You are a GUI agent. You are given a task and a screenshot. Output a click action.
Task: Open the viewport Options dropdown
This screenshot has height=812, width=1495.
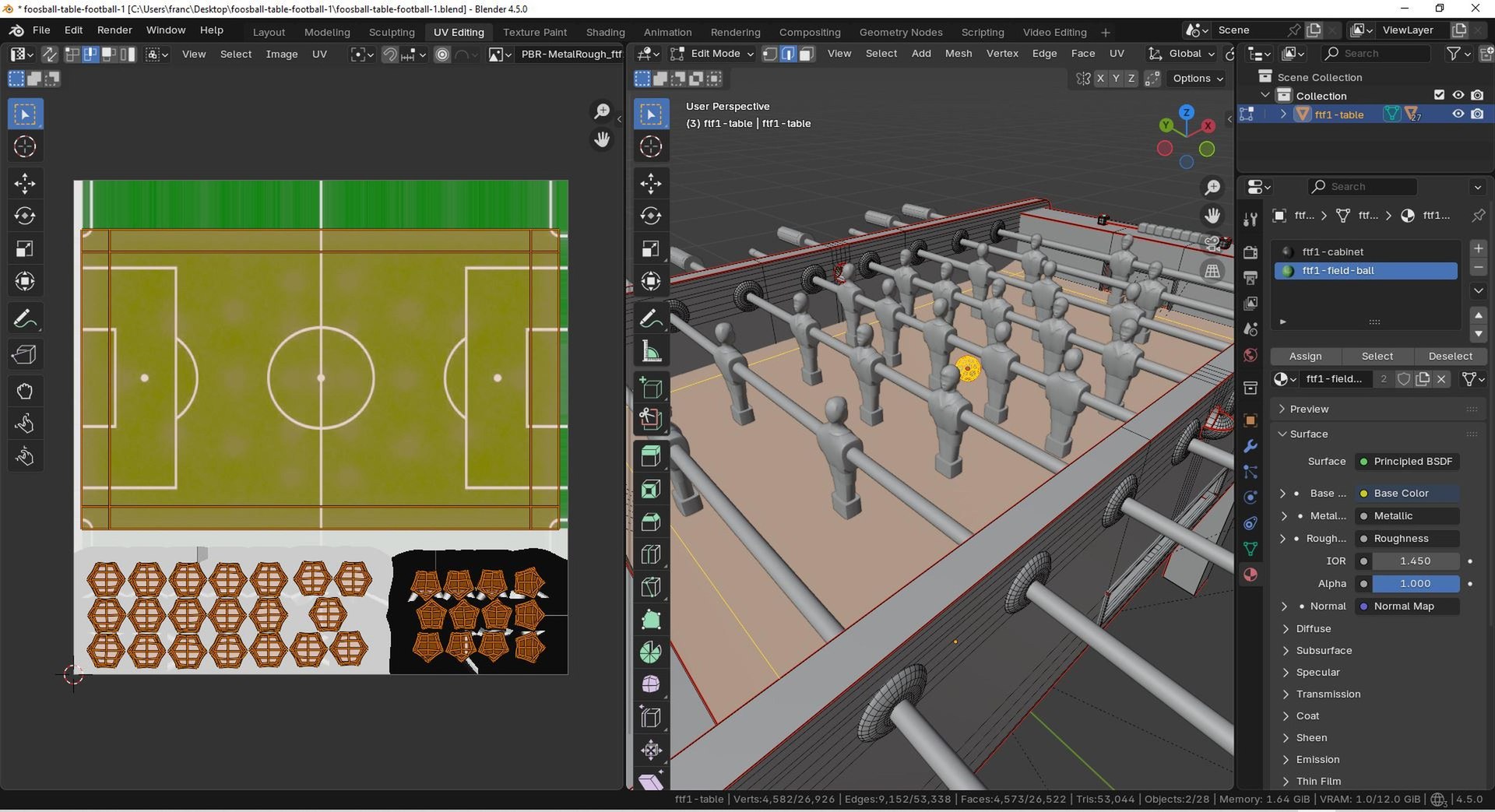1198,79
